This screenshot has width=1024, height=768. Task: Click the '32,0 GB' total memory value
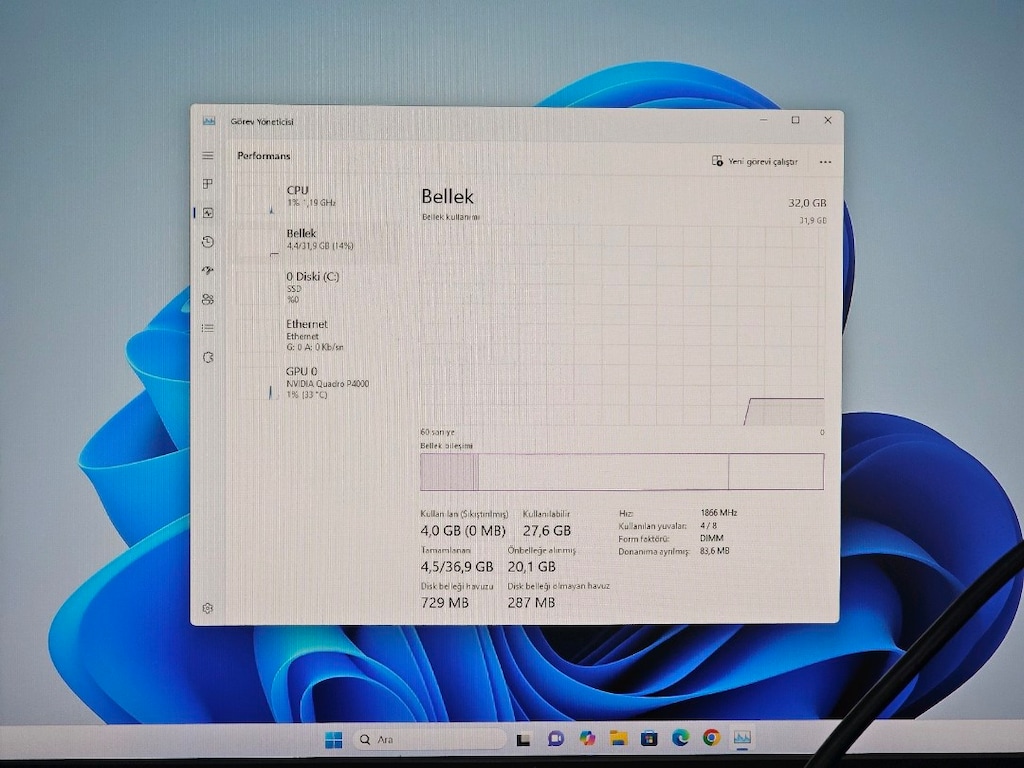tap(807, 203)
